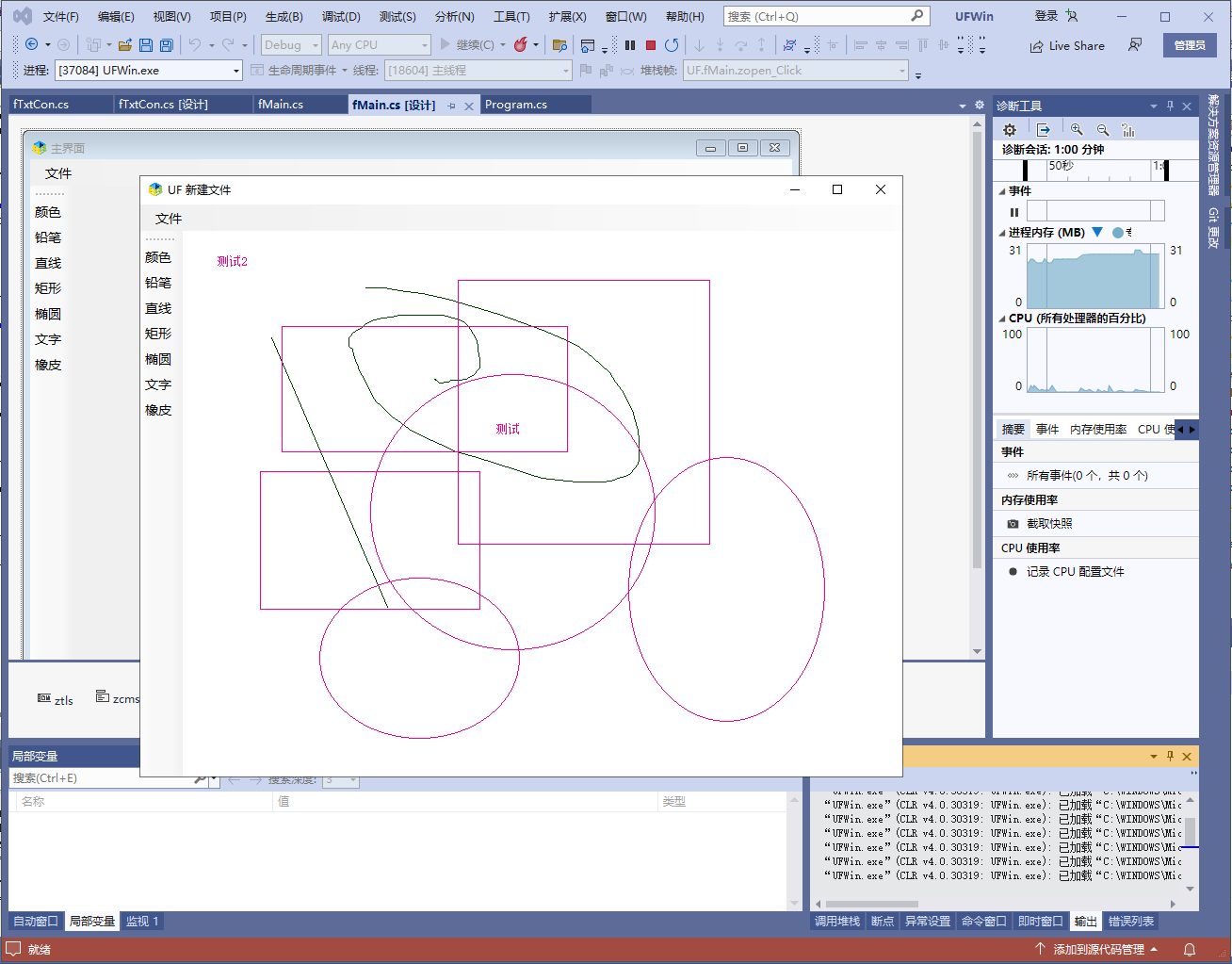Collapse the 进程内存 (MB) graph section
This screenshot has height=964, width=1232.
point(1002,233)
